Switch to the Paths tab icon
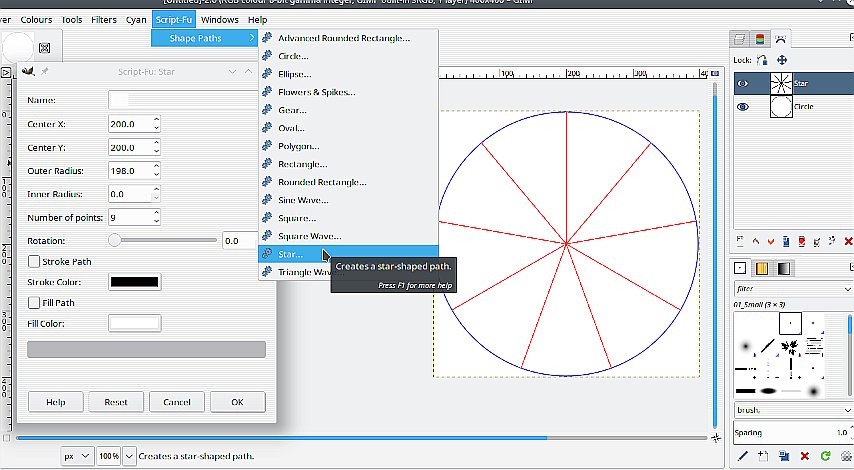 point(781,40)
